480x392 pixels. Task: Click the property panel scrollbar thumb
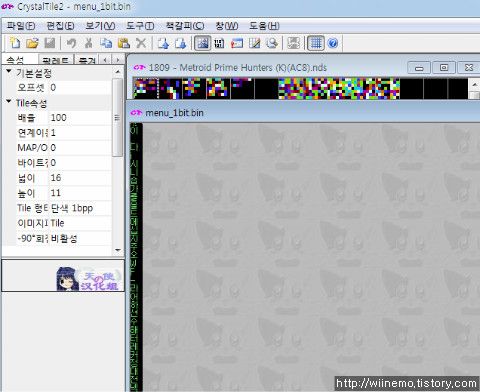117,117
